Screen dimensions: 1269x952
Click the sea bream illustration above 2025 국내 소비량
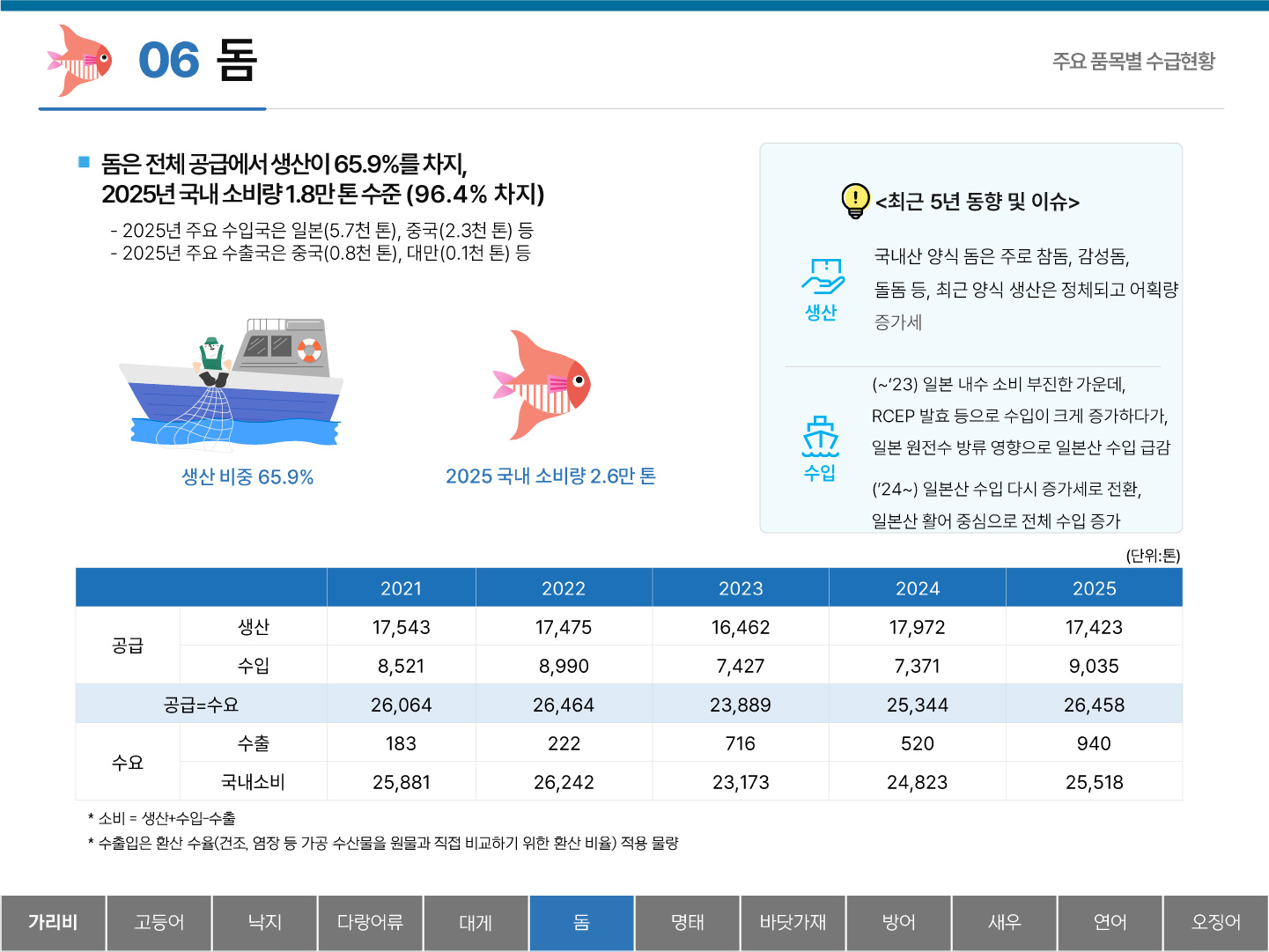(x=542, y=385)
